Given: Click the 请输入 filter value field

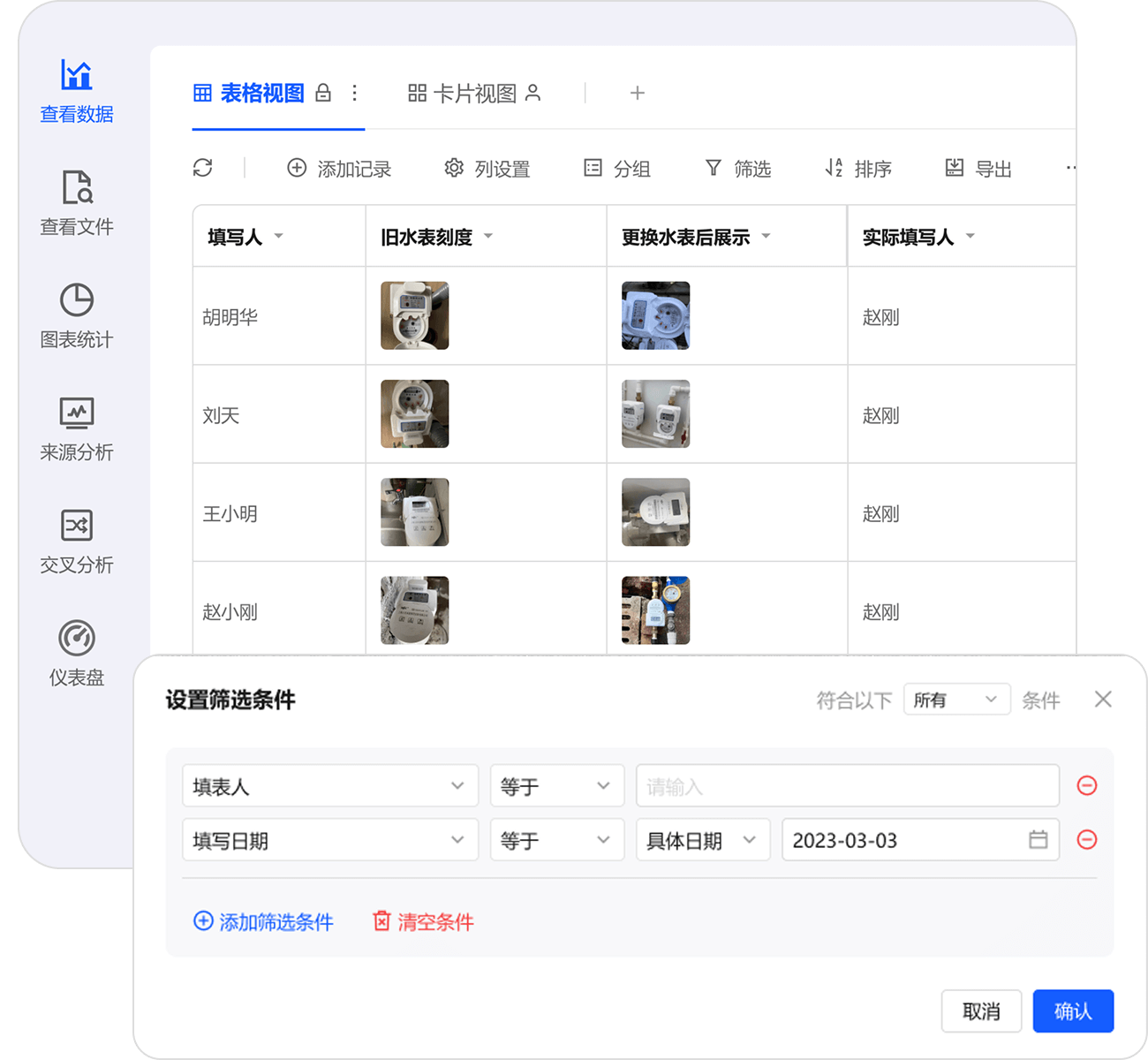Looking at the screenshot, I should tap(846, 786).
